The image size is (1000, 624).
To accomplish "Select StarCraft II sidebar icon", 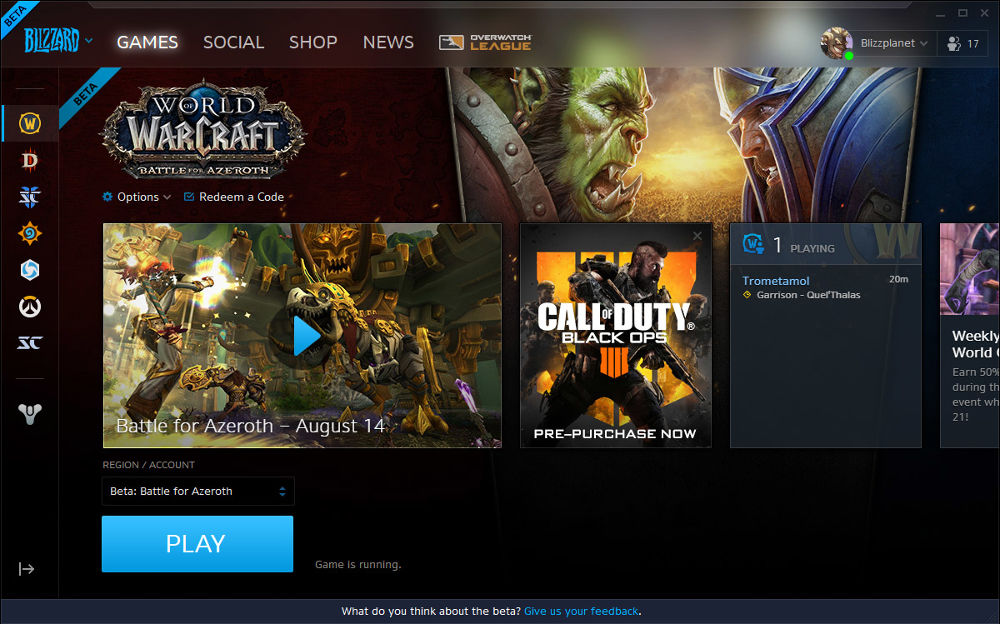I will (30, 197).
